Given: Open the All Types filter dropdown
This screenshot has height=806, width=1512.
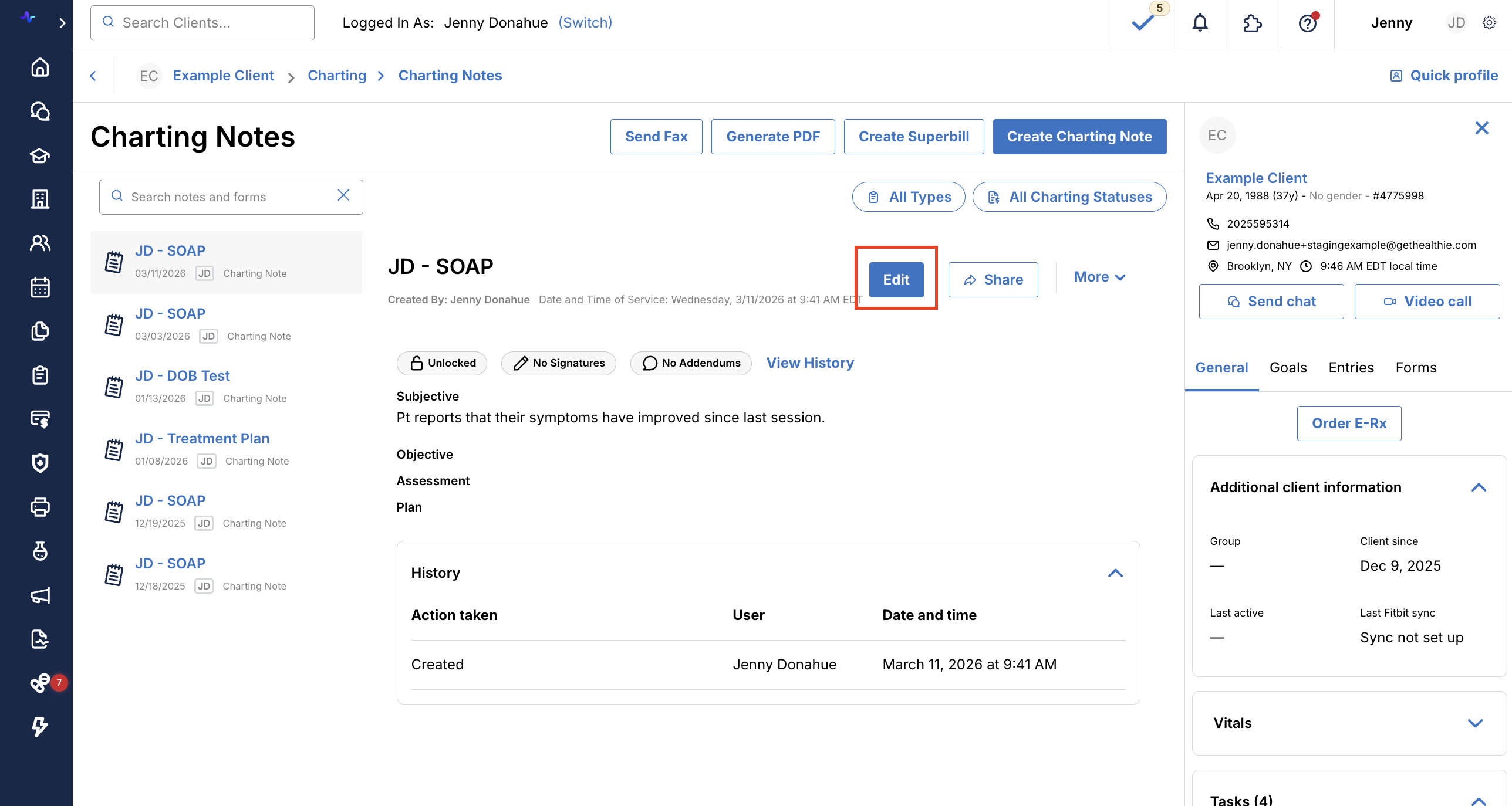Looking at the screenshot, I should (909, 197).
